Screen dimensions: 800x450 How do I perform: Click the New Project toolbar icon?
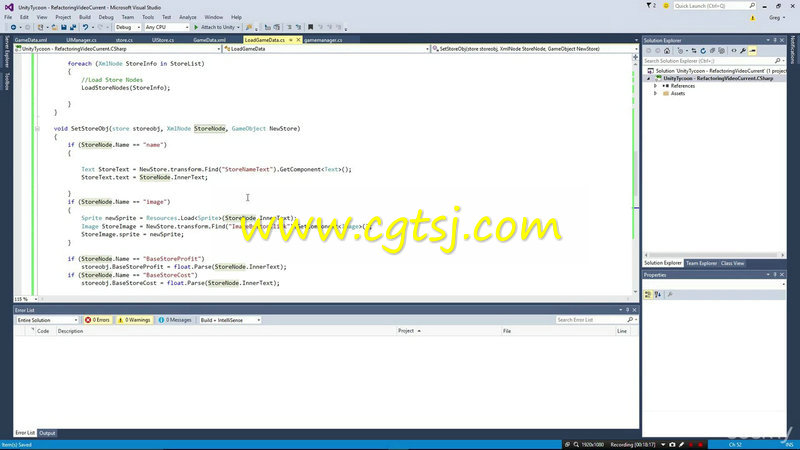point(40,27)
